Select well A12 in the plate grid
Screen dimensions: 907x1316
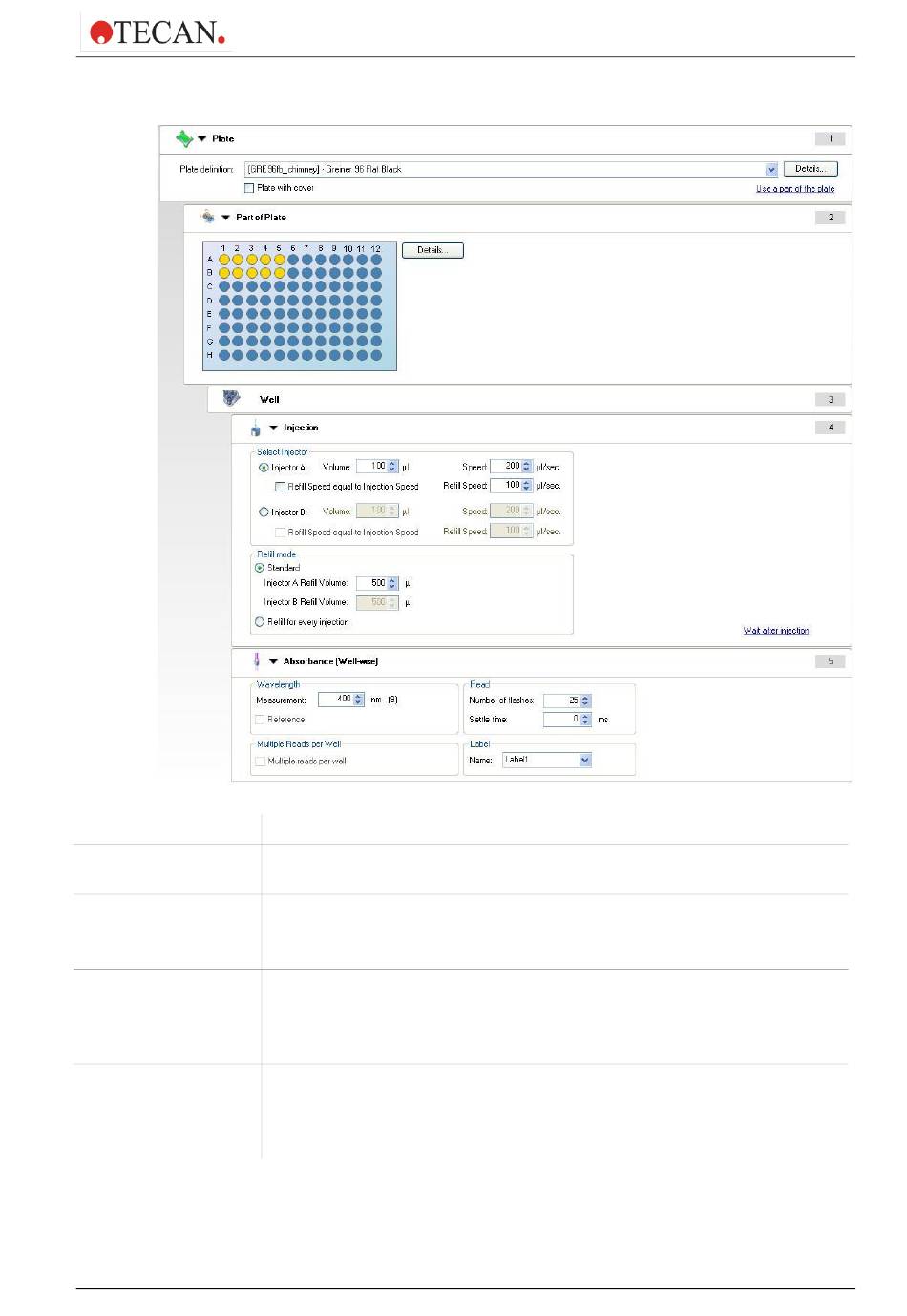click(x=376, y=260)
